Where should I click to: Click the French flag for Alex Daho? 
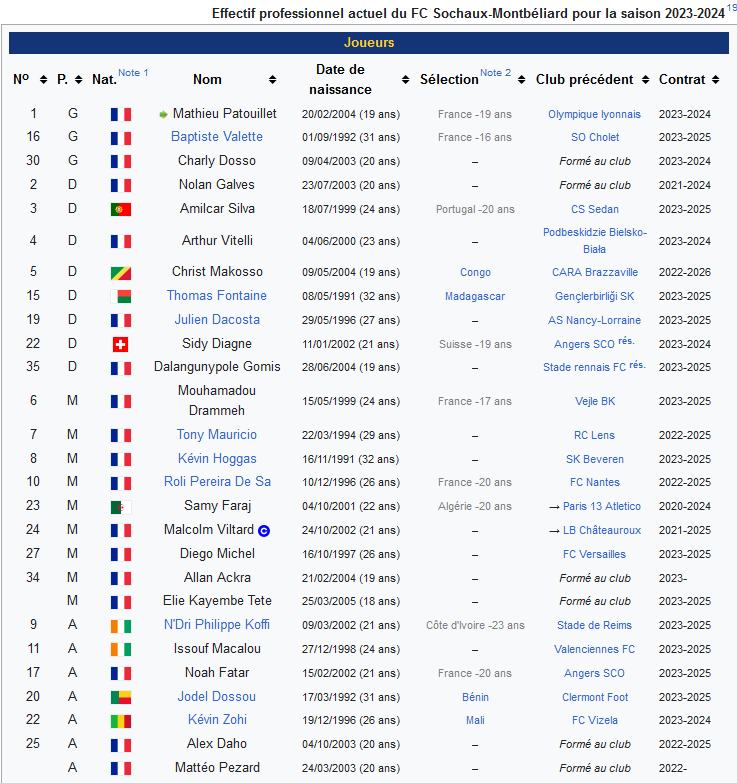[121, 745]
